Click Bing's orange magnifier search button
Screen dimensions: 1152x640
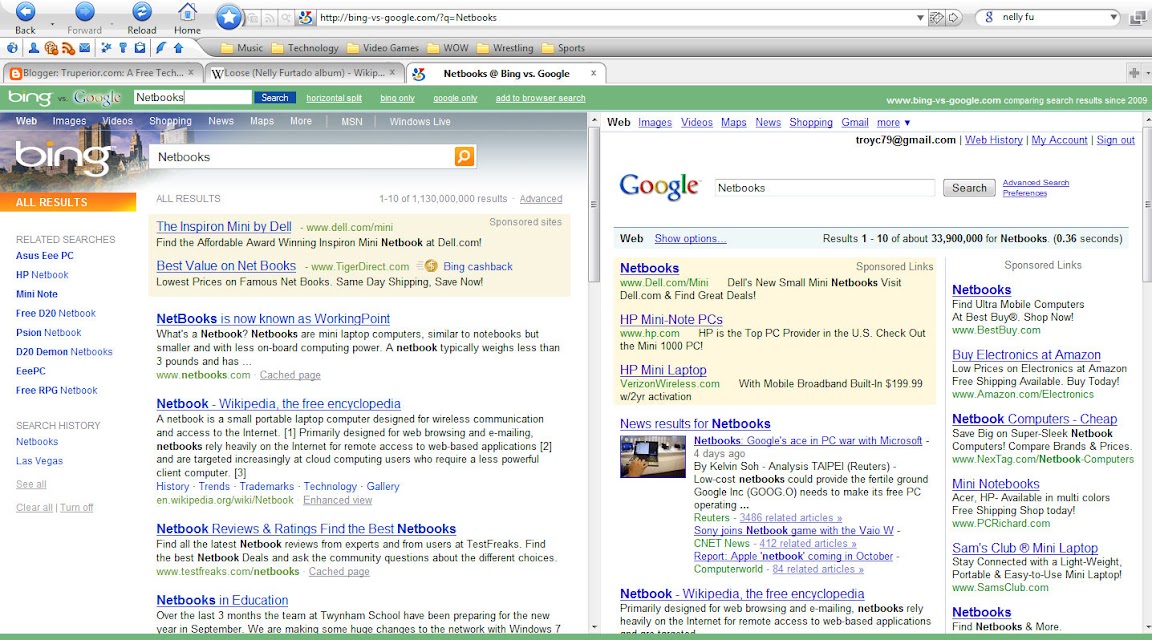464,156
